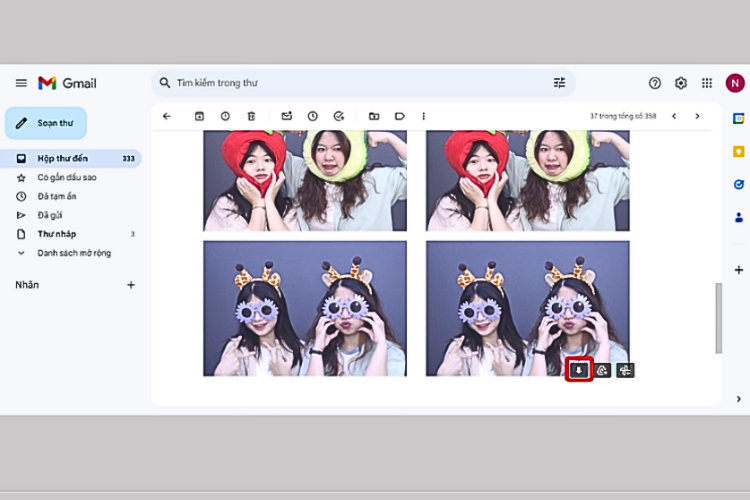The width and height of the screenshot is (750, 500).
Task: Click Soạn thư compose button
Action: pos(46,123)
